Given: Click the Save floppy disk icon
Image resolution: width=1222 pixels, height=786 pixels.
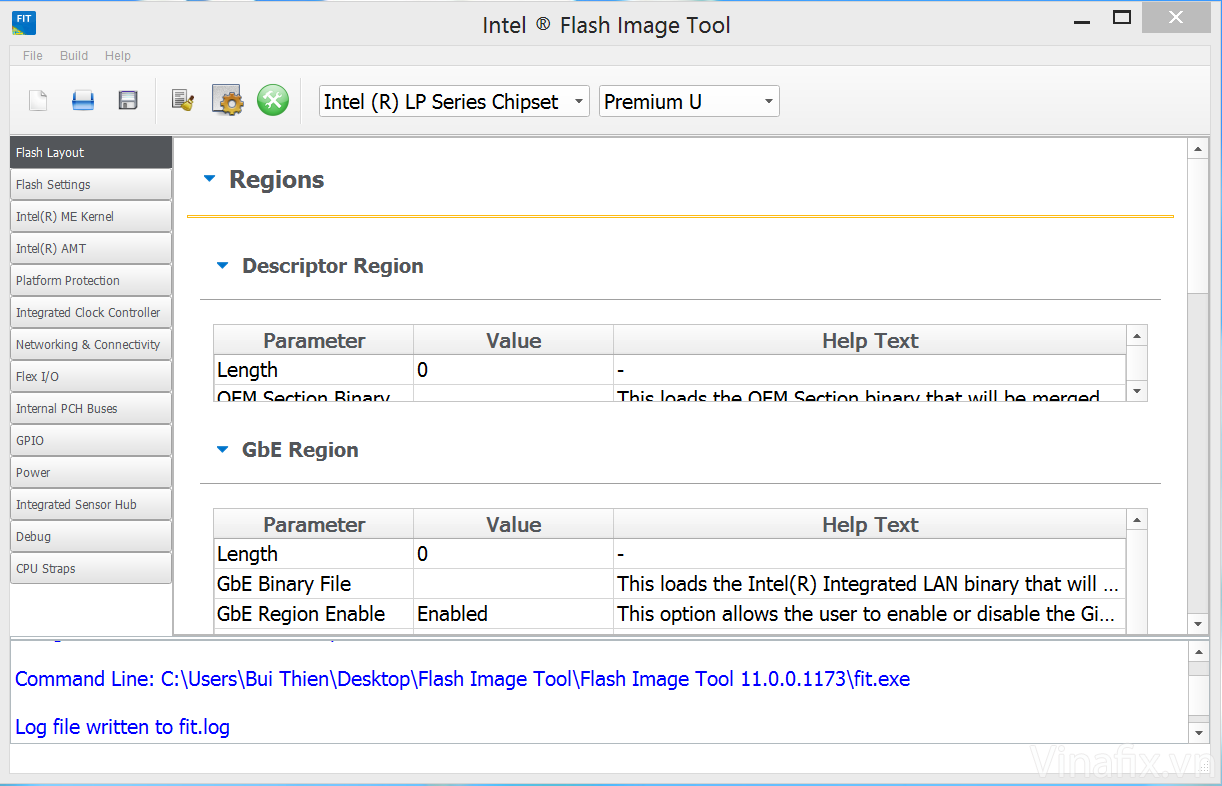Looking at the screenshot, I should [x=128, y=100].
